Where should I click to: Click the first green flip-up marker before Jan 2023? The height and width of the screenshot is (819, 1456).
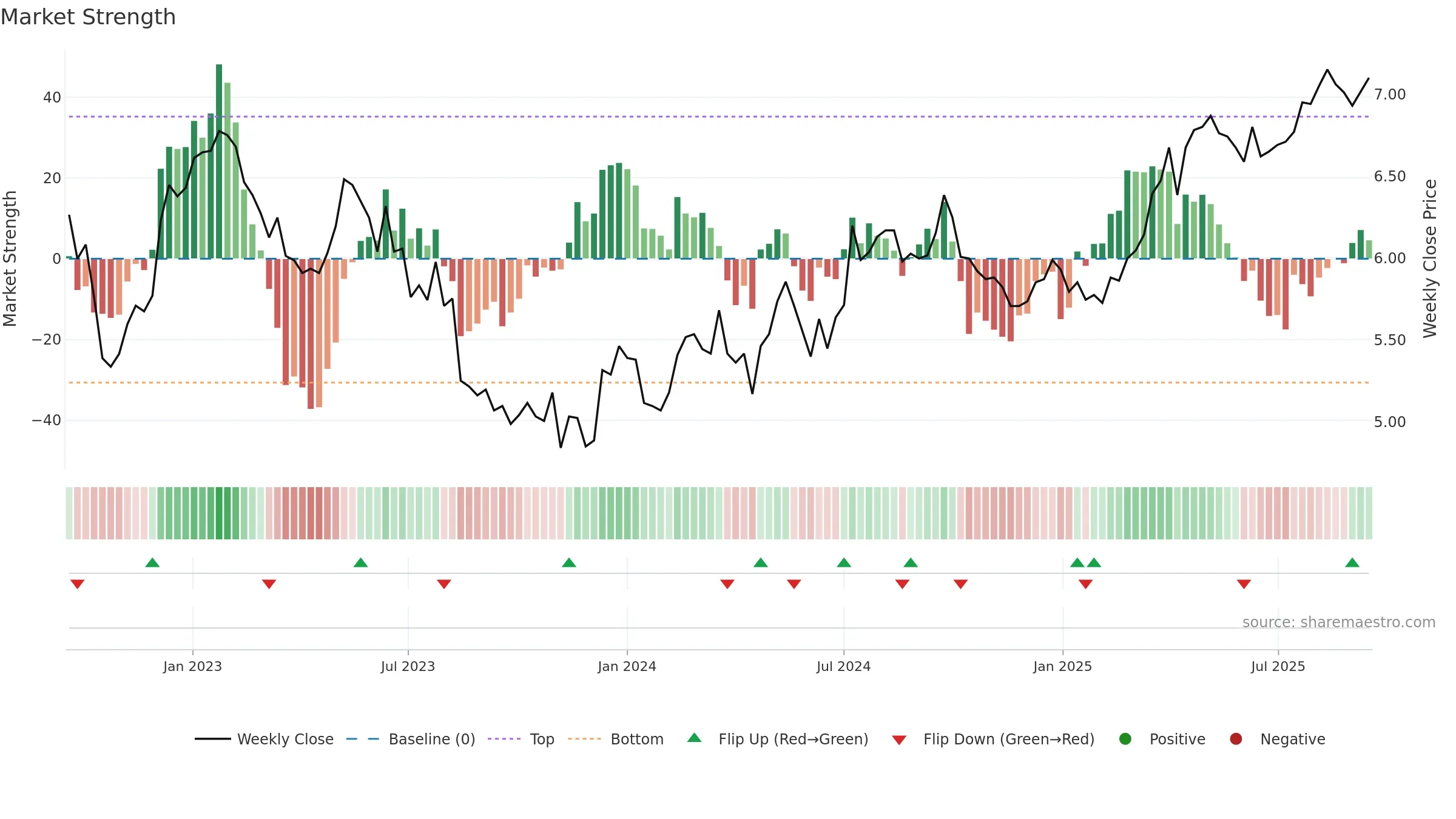pos(152,562)
